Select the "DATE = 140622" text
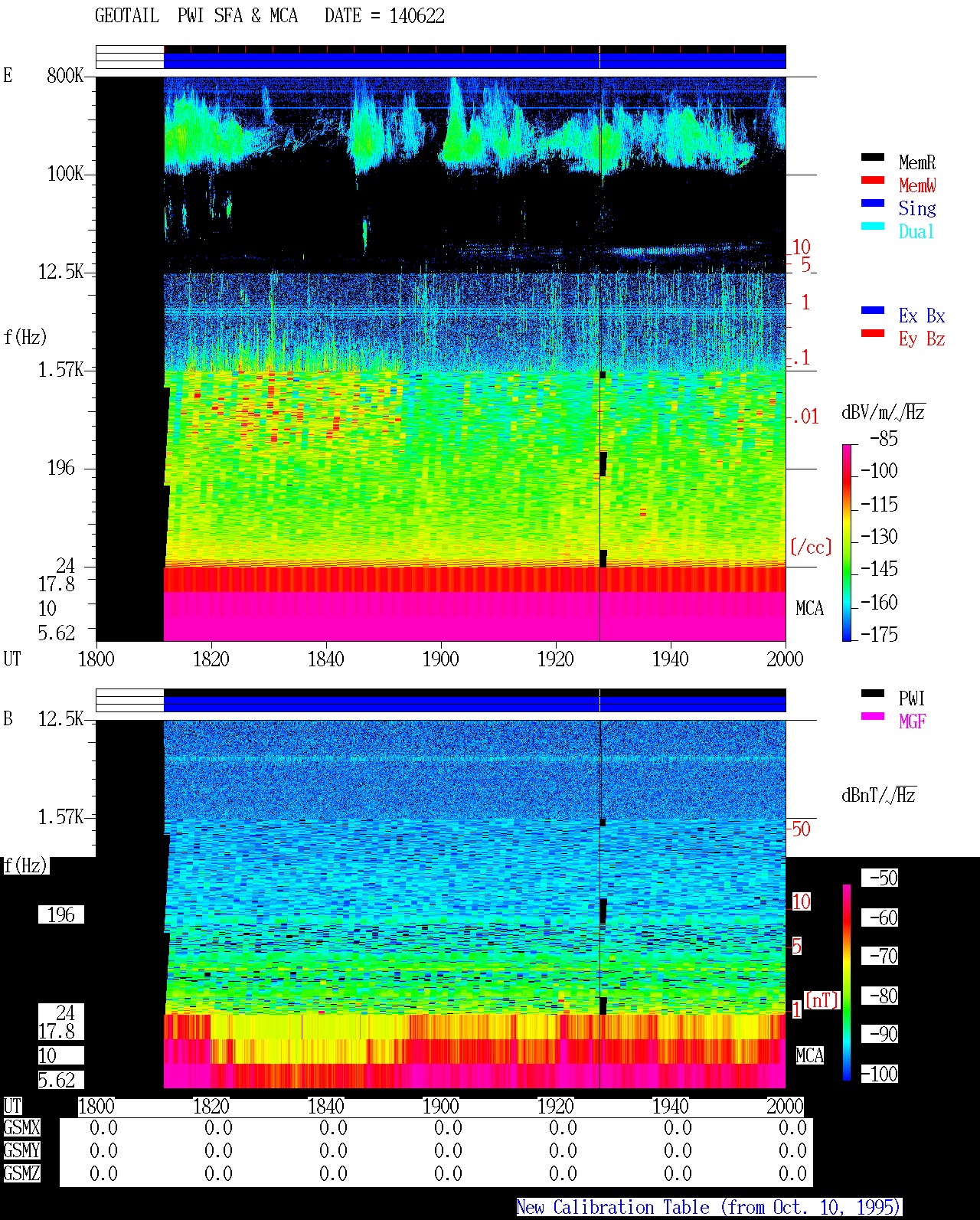980x1220 pixels. pyautogui.click(x=384, y=16)
